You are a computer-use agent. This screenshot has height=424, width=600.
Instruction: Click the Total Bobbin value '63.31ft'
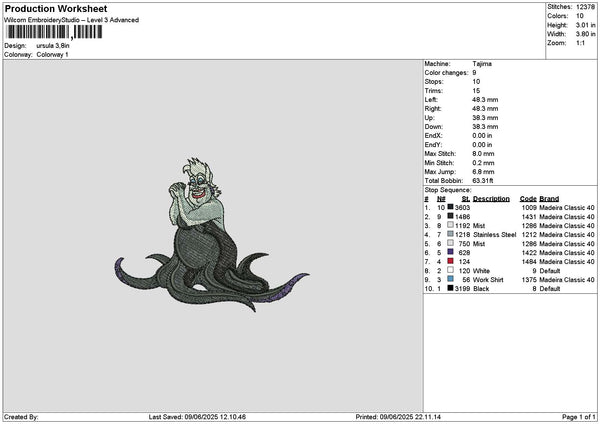coord(483,181)
